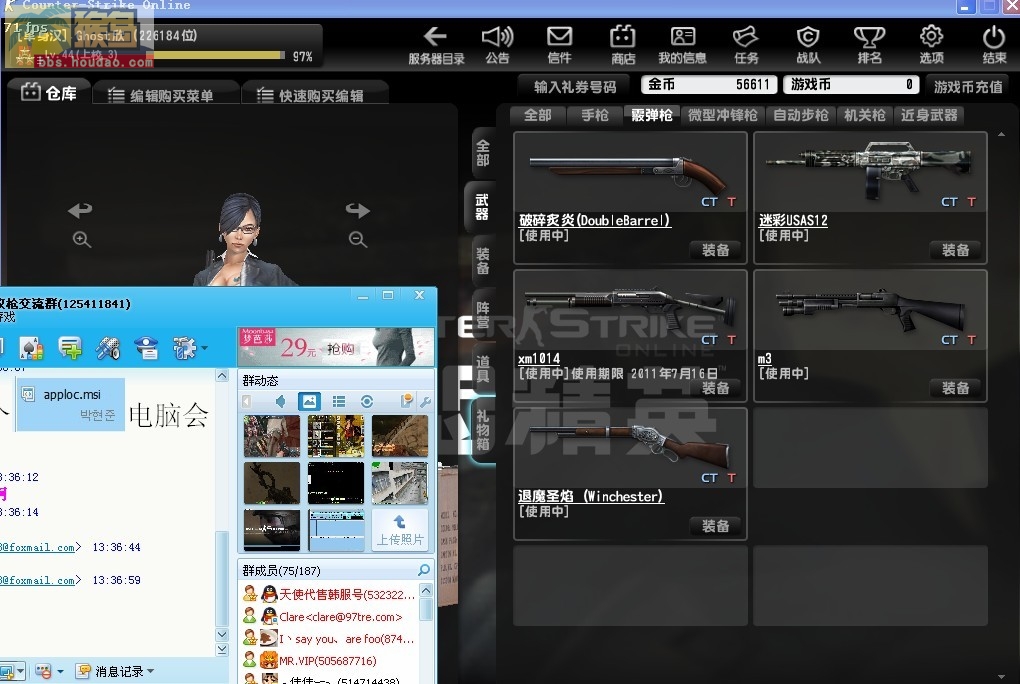The width and height of the screenshot is (1020, 684).
Task: Open missions (任务) icon
Action: [x=745, y=44]
